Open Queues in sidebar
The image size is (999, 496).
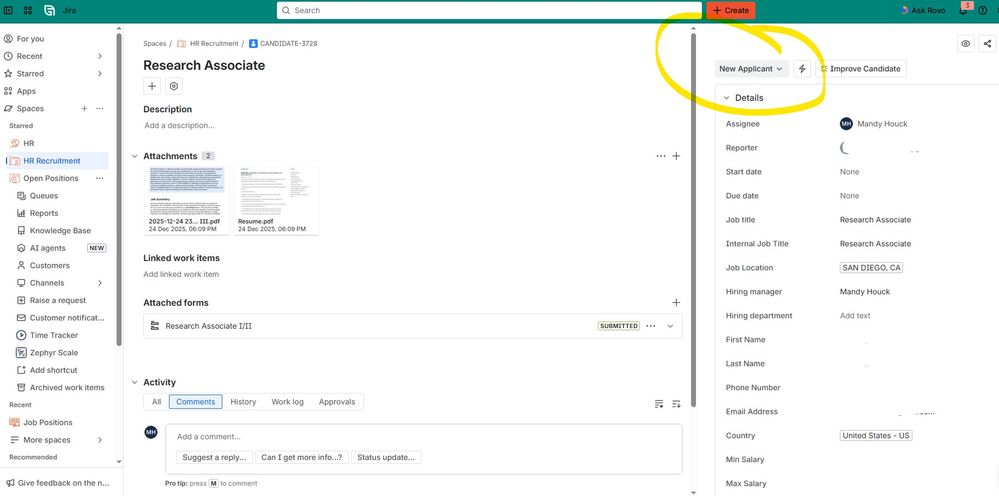tap(44, 196)
